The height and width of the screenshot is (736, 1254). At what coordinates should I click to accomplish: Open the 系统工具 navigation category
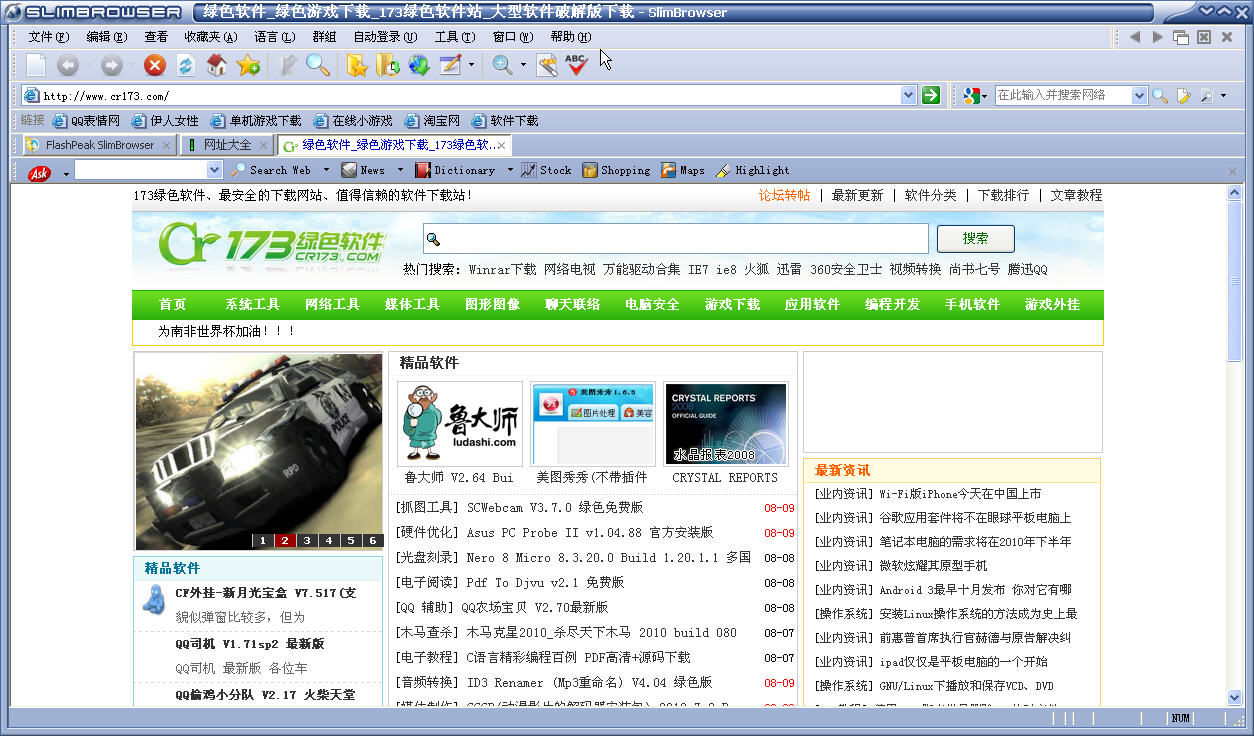pyautogui.click(x=252, y=304)
